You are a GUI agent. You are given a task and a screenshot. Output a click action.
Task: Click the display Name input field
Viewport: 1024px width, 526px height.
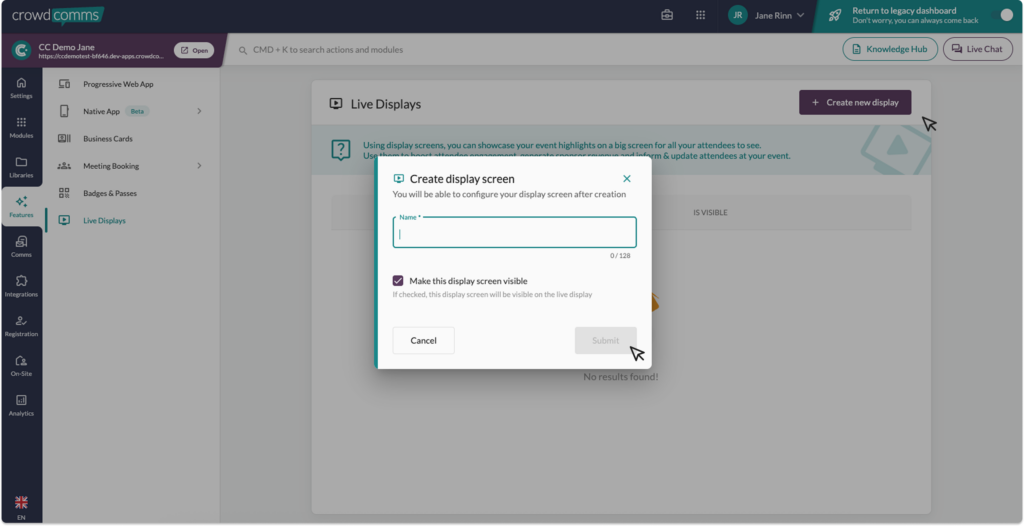click(515, 233)
